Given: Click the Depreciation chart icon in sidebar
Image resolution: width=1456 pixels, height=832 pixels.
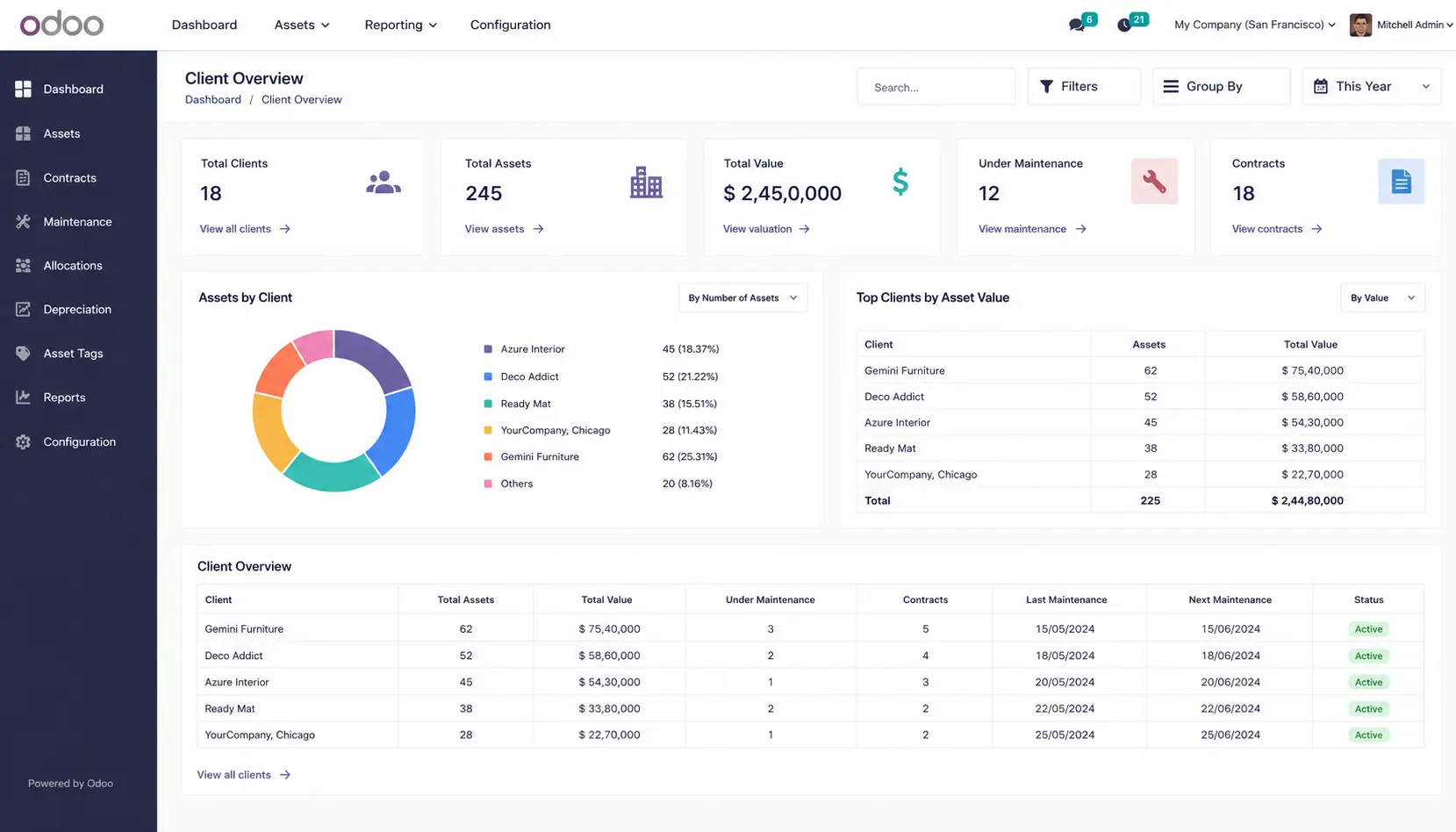Looking at the screenshot, I should pyautogui.click(x=24, y=309).
